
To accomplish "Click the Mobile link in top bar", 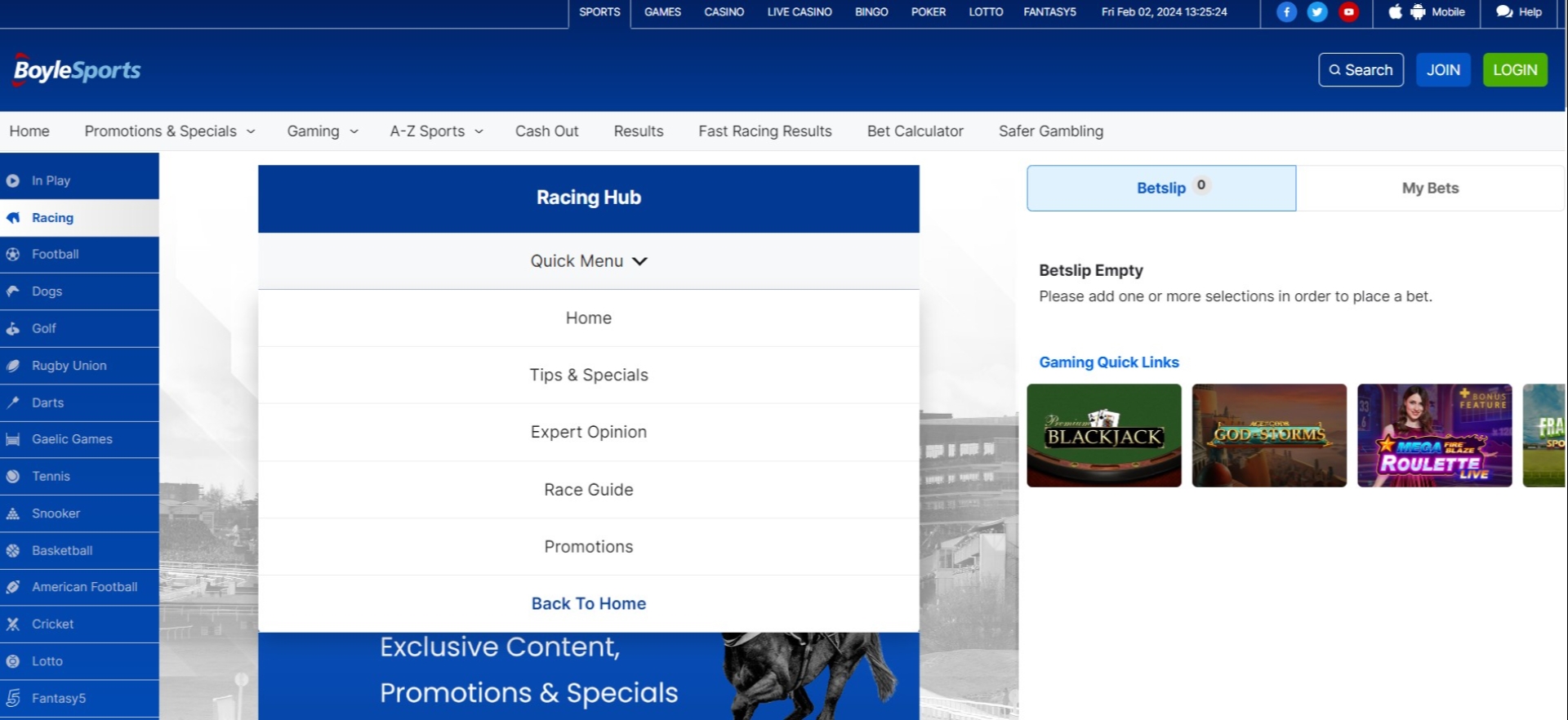I will pyautogui.click(x=1448, y=12).
